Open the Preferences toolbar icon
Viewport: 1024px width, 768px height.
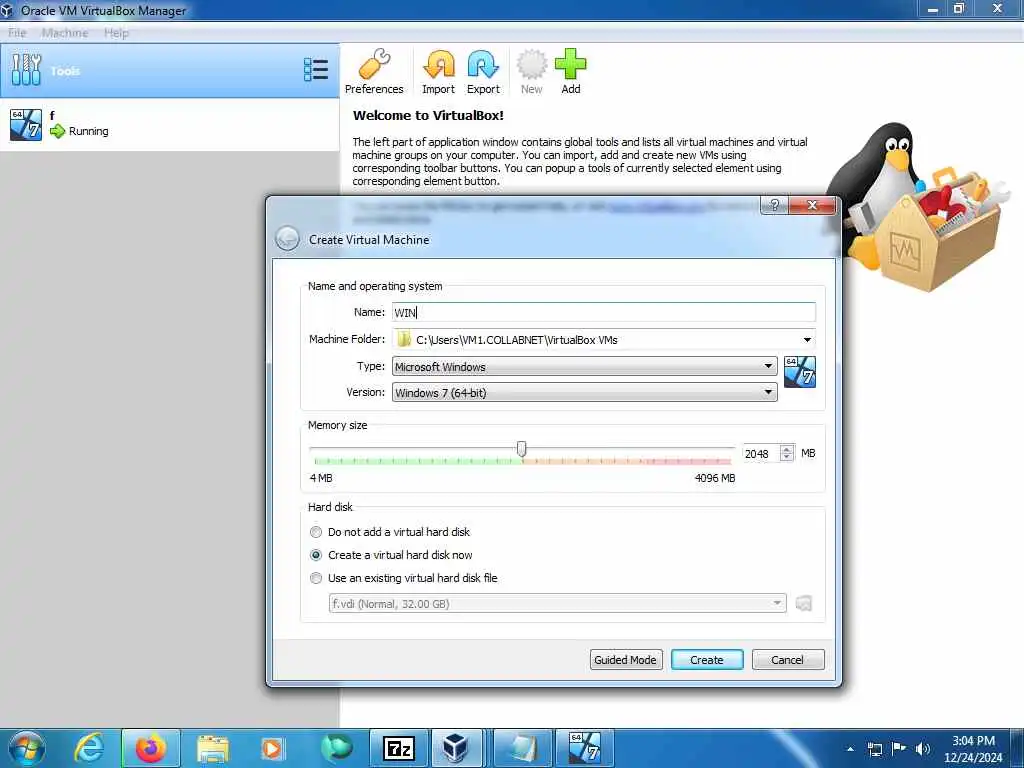tap(374, 71)
